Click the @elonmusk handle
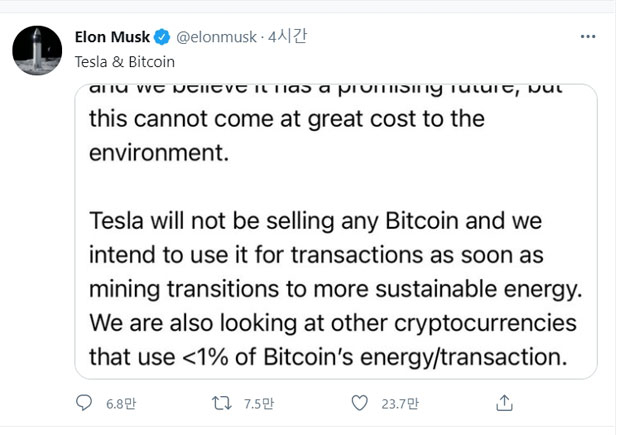Image resolution: width=620 pixels, height=435 pixels. [216, 37]
